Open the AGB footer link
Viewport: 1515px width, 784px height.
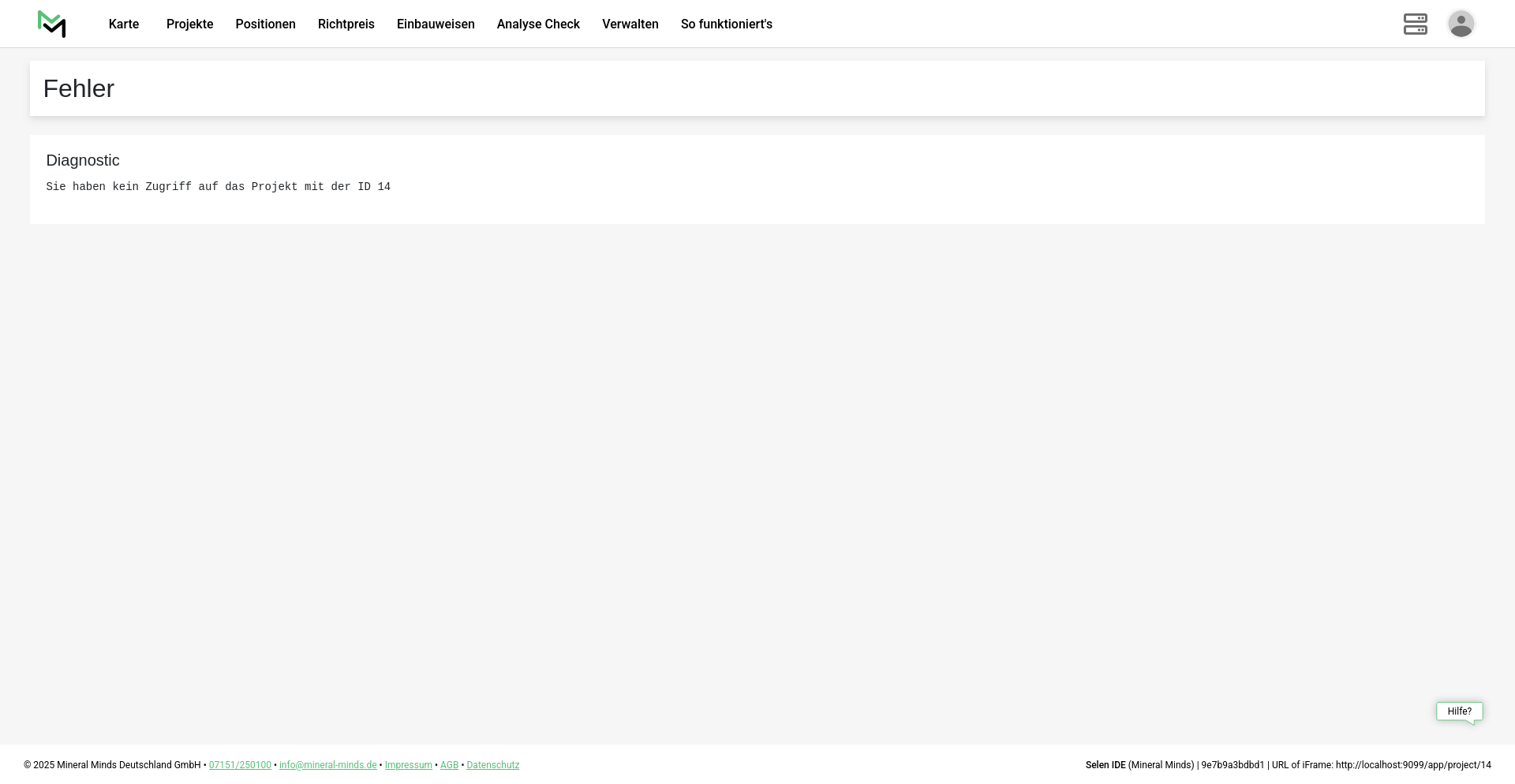pyautogui.click(x=449, y=765)
